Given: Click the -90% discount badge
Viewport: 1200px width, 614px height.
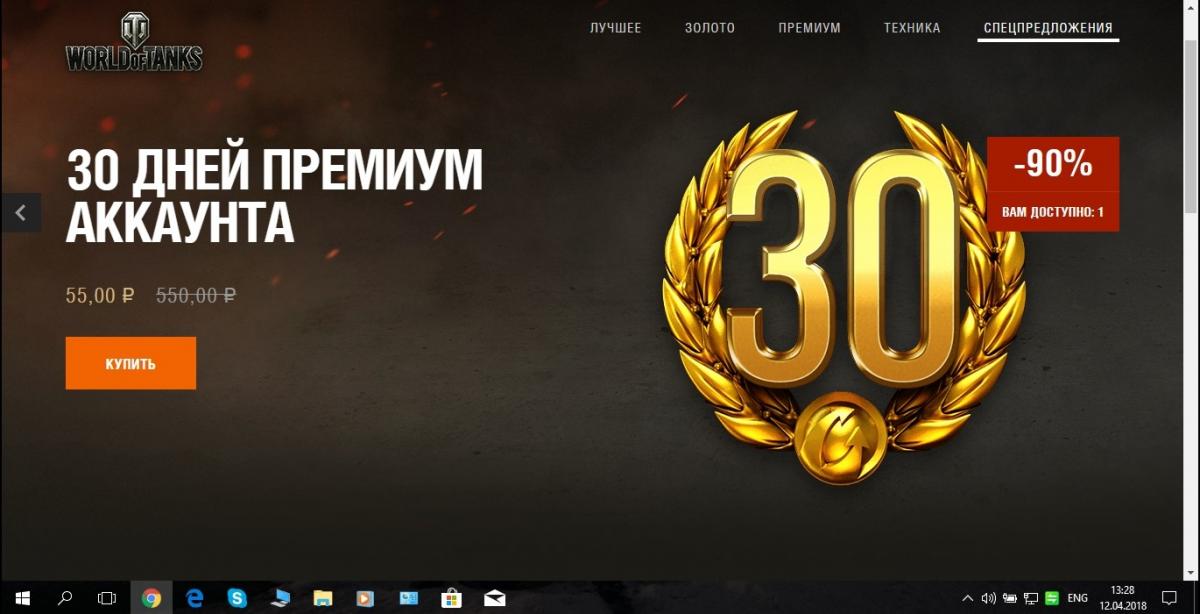Looking at the screenshot, I should coord(1053,164).
